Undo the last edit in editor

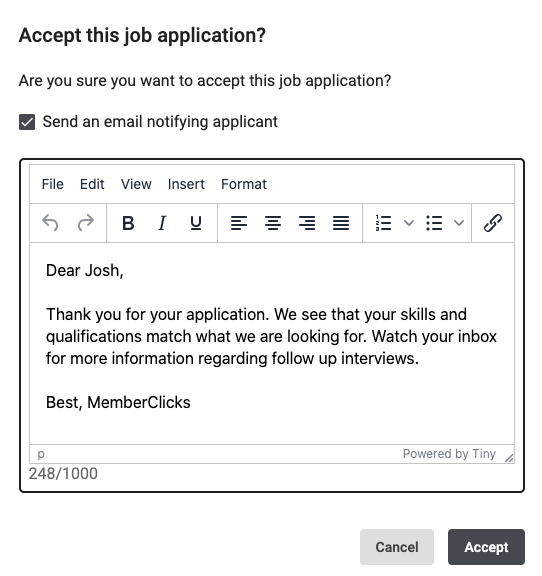coord(50,223)
